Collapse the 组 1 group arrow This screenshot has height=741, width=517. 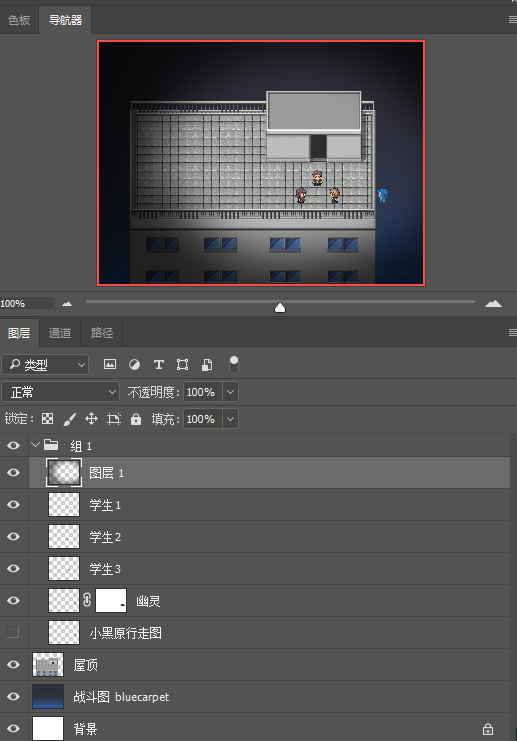[x=35, y=445]
